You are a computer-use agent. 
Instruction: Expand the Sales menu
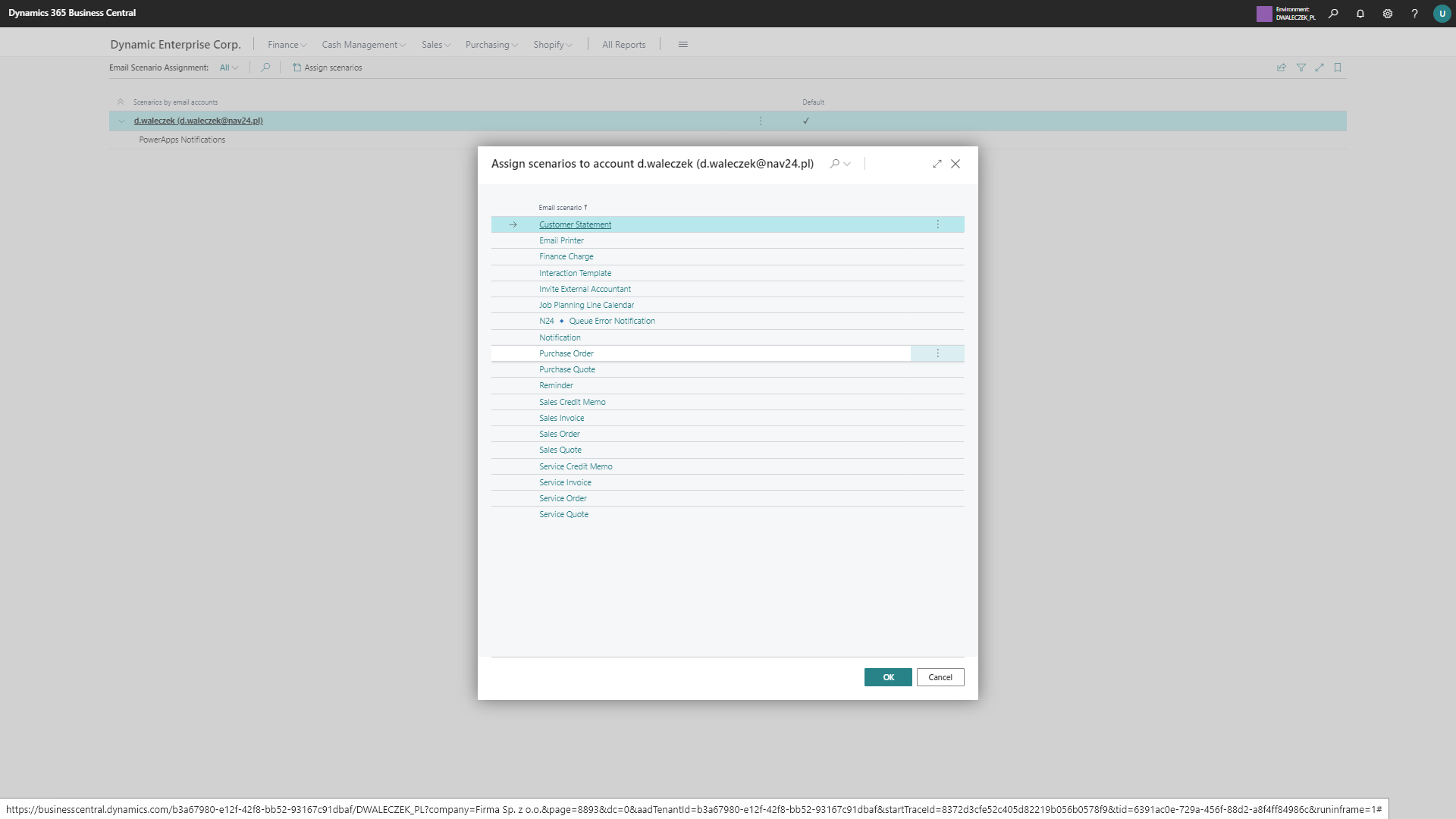[436, 45]
